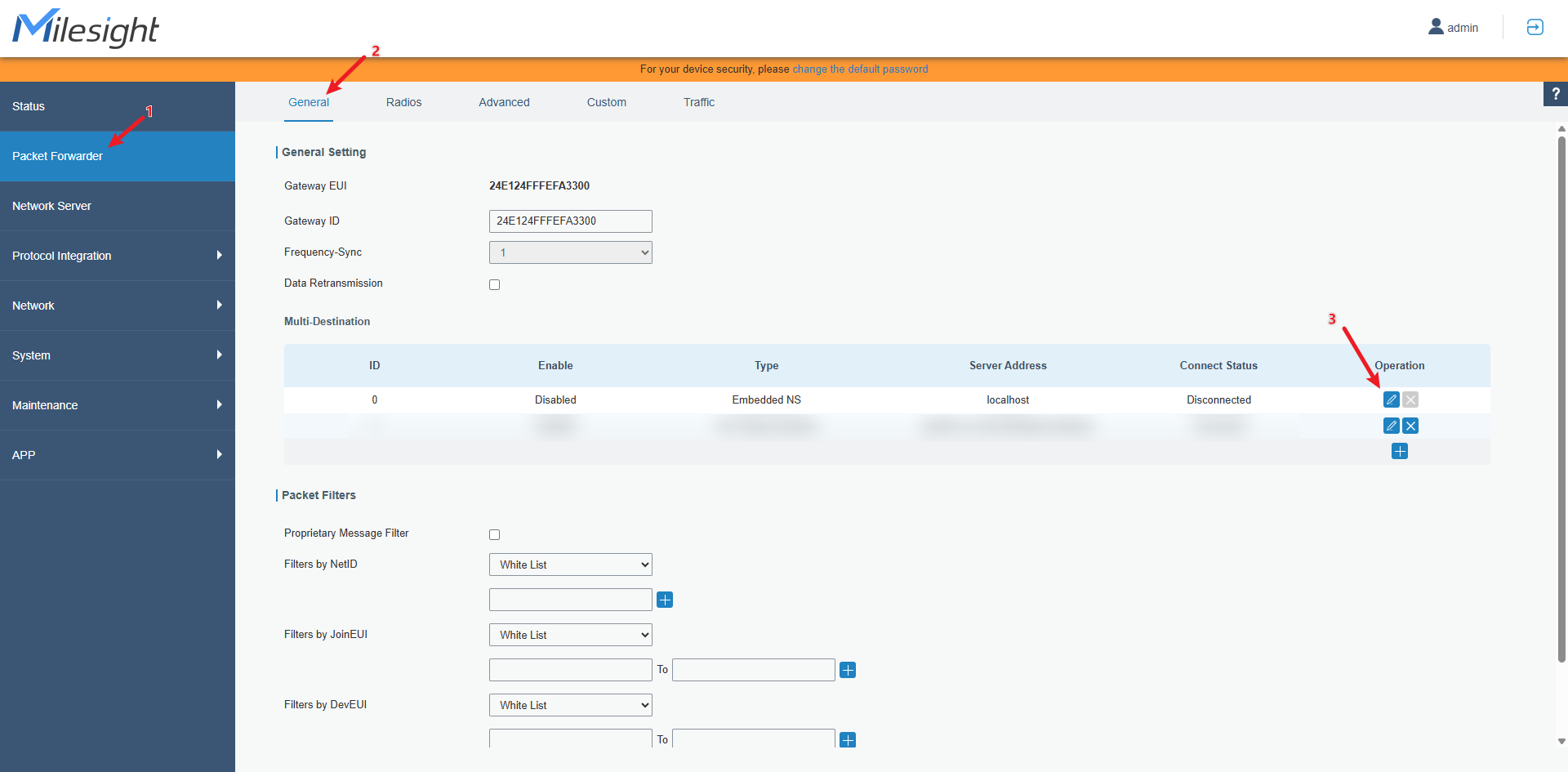Screen dimensions: 1568x772
Task: Go to the Traffic tab
Action: point(699,102)
